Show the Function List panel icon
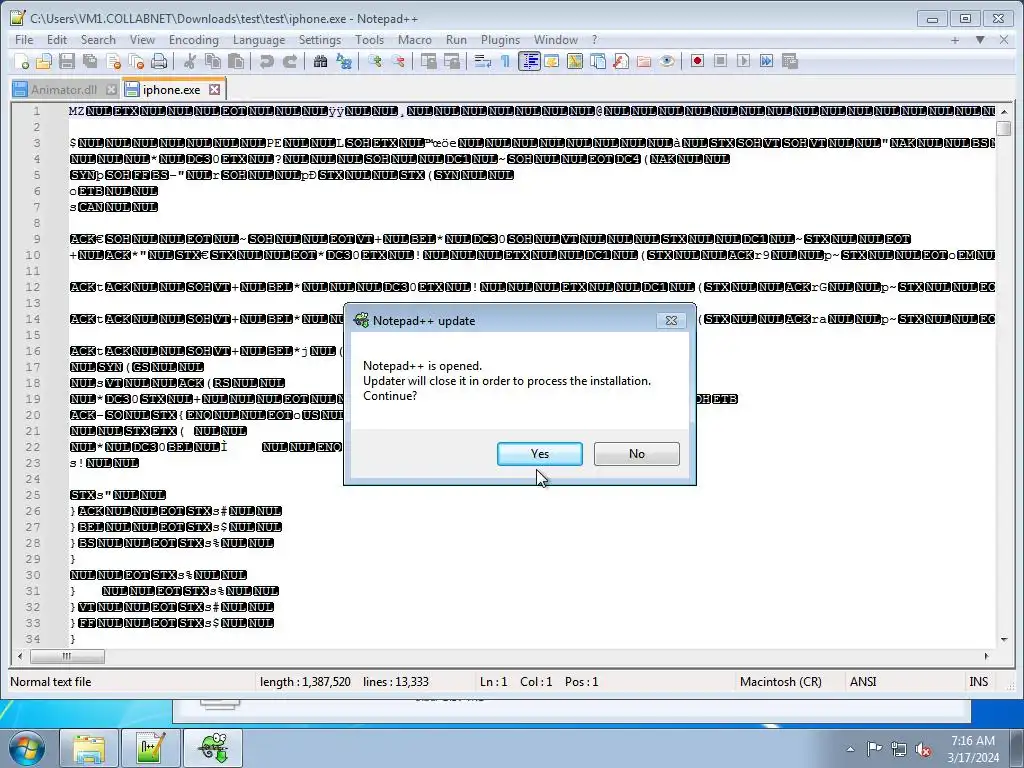This screenshot has height=768, width=1024. click(621, 61)
